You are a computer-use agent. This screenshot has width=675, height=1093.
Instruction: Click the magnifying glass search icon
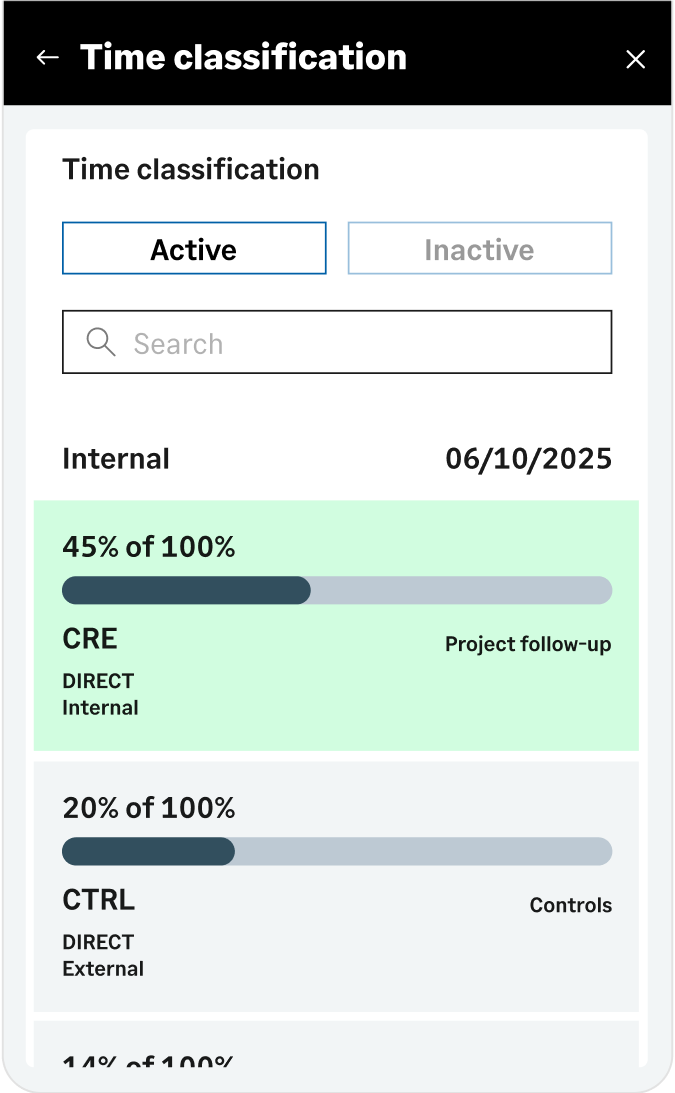[x=100, y=342]
